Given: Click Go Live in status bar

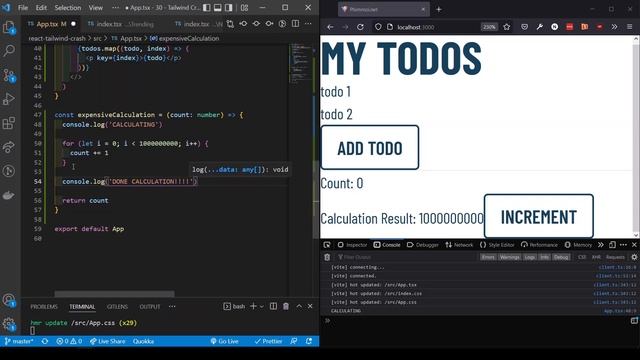Looking at the screenshot, I should coord(224,341).
